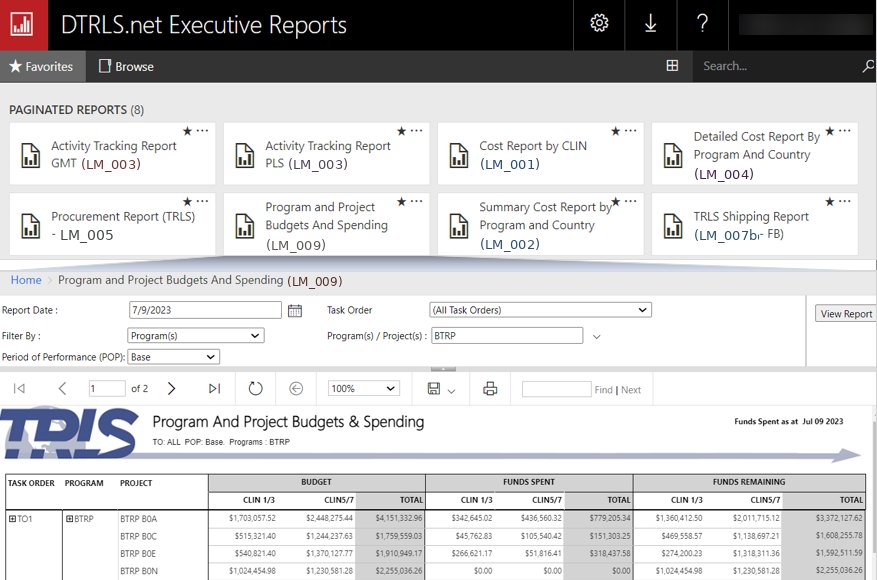
Task: Collapse the parameters pane handle
Action: click(443, 369)
